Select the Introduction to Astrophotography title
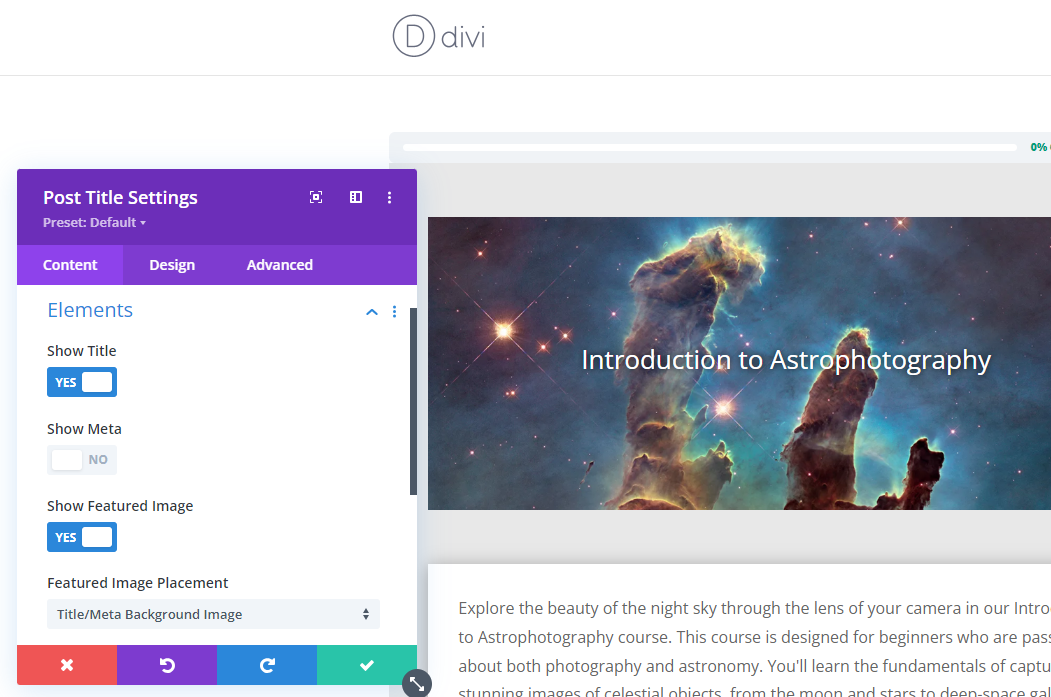 (x=786, y=360)
